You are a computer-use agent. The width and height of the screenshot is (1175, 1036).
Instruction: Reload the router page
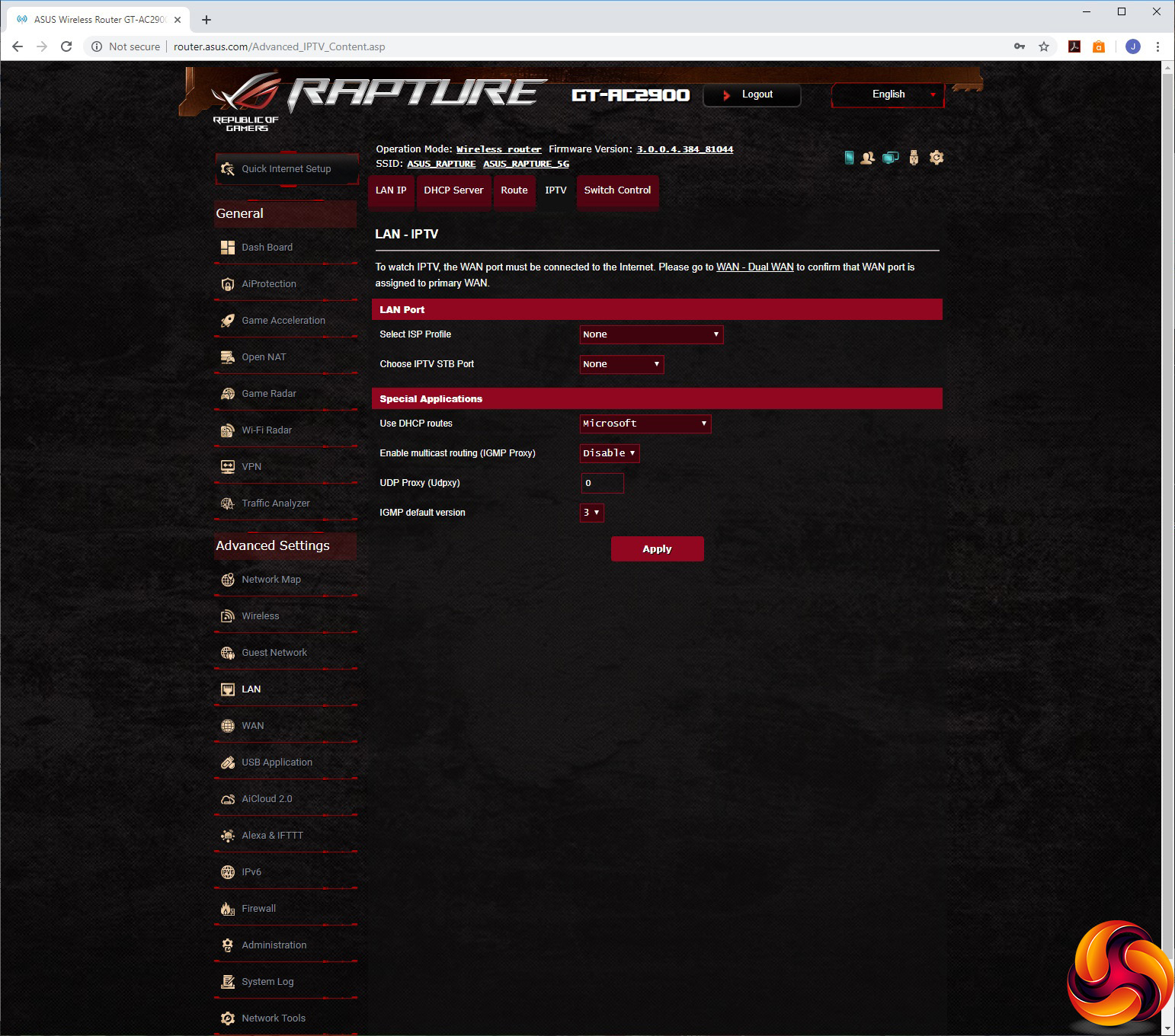(66, 46)
